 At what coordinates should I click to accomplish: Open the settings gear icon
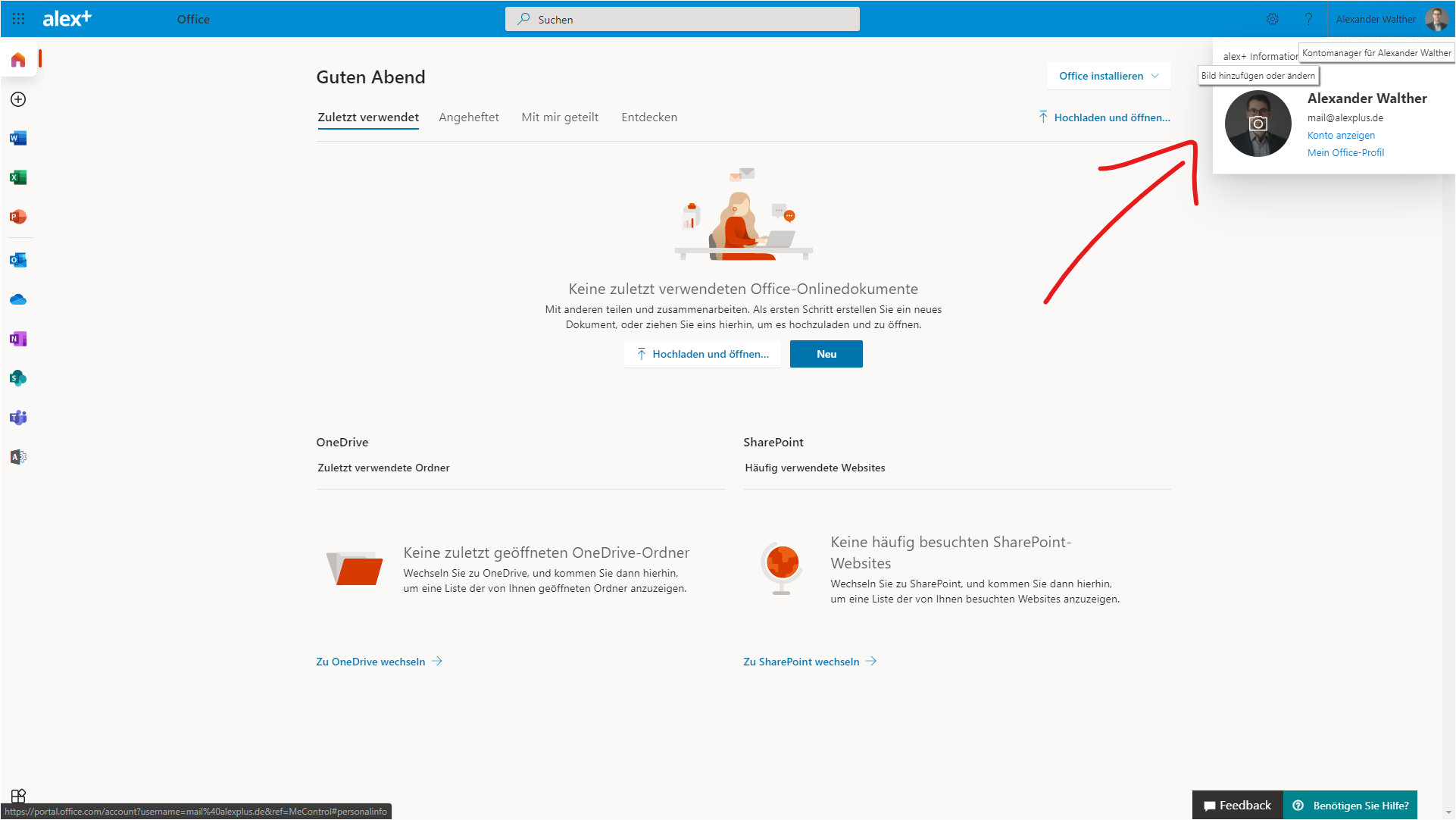pos(1273,19)
